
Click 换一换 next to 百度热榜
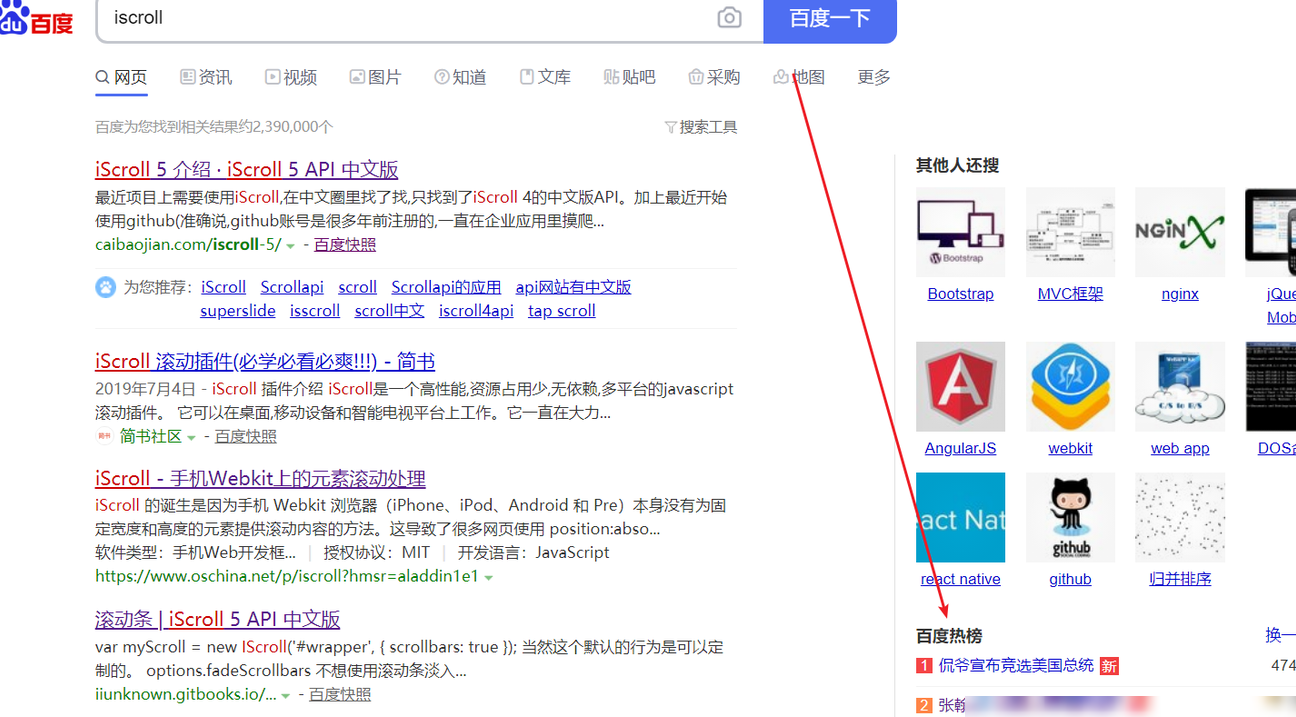click(x=1281, y=635)
